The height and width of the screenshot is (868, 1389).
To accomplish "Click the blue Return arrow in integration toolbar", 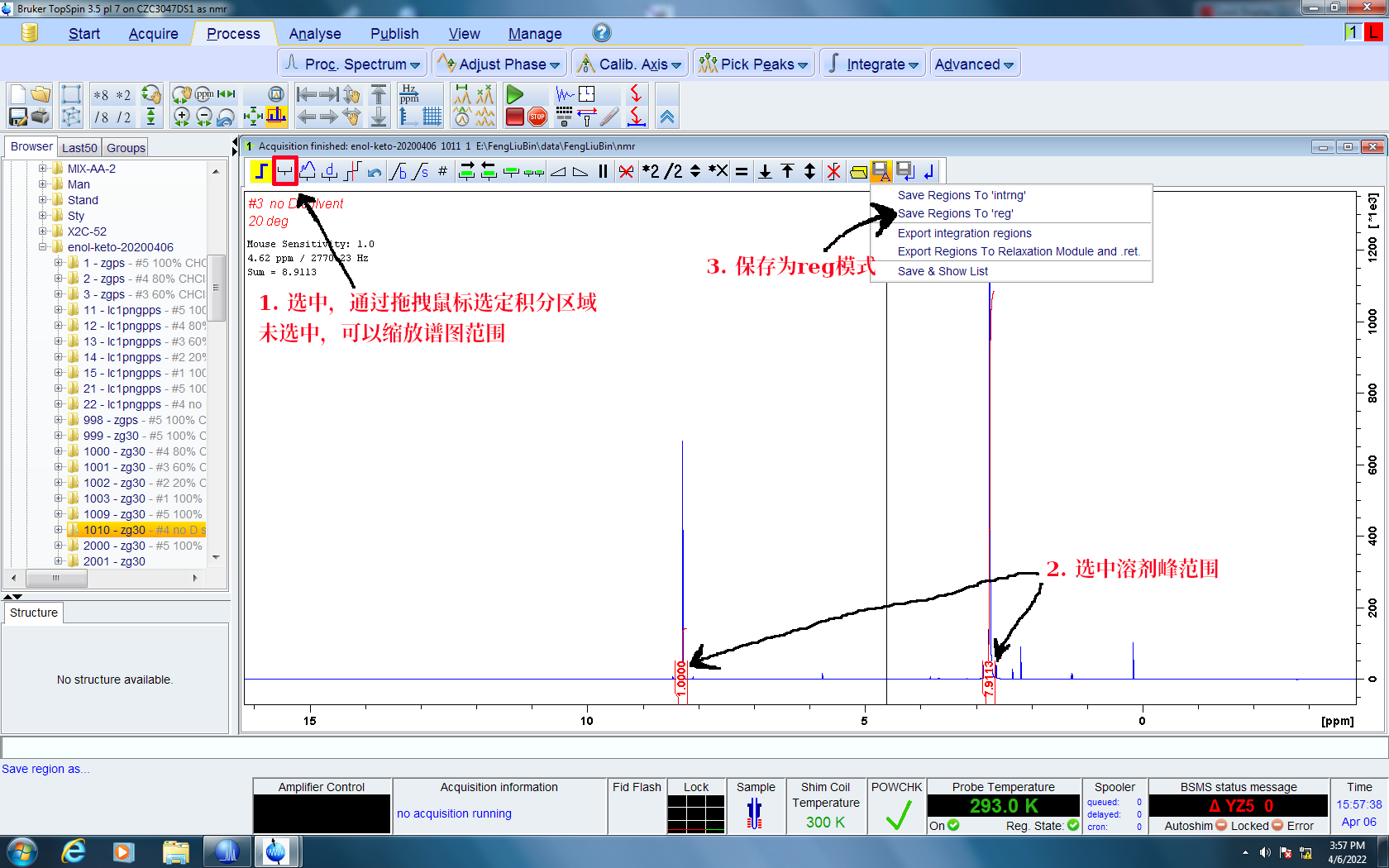I will click(928, 172).
